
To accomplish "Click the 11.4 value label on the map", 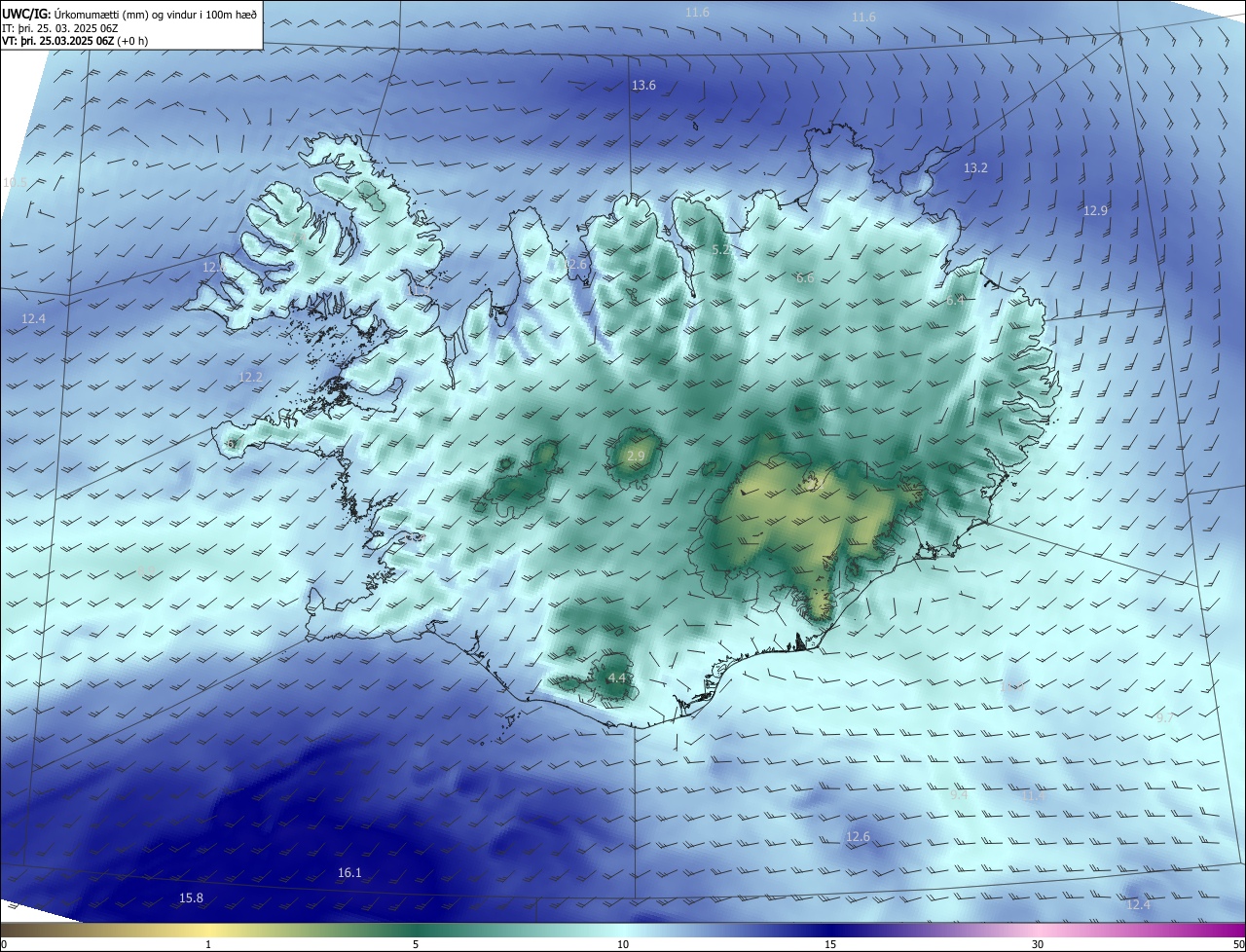I will [x=1032, y=795].
